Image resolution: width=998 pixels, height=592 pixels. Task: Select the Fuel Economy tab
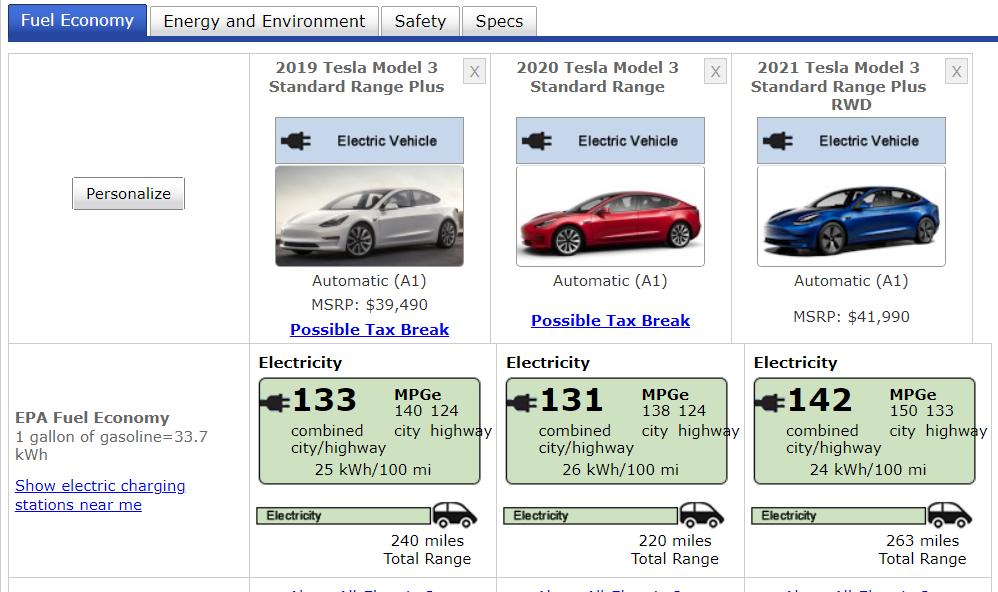point(77,21)
